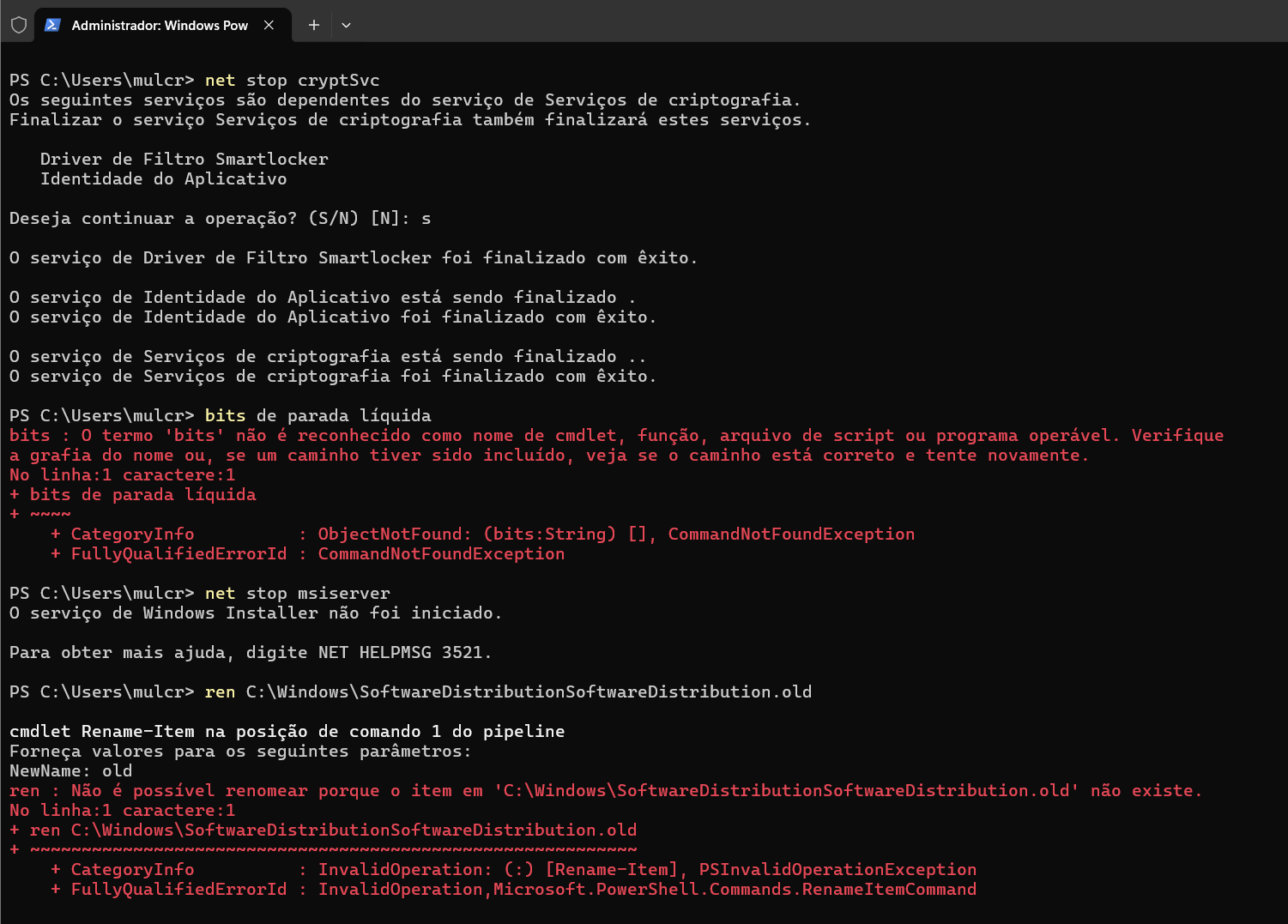Screen dimensions: 1288x924
Task: Select the Administrador: Windows PowerShell tab
Action: tap(162, 25)
